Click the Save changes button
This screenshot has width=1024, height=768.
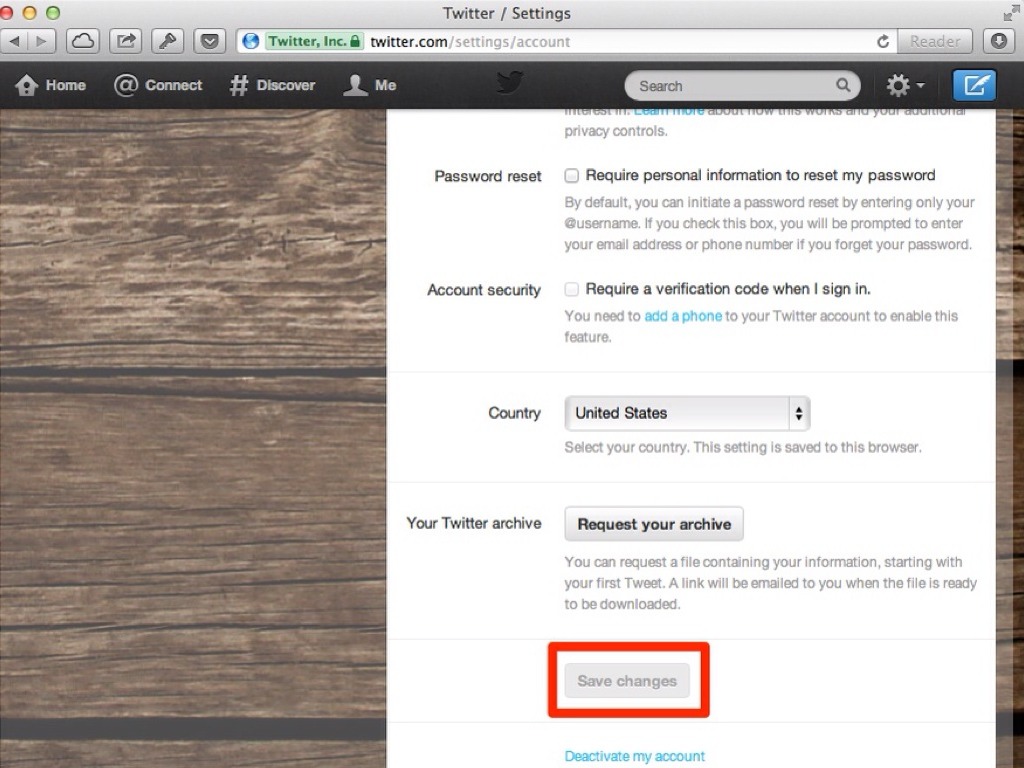(627, 680)
